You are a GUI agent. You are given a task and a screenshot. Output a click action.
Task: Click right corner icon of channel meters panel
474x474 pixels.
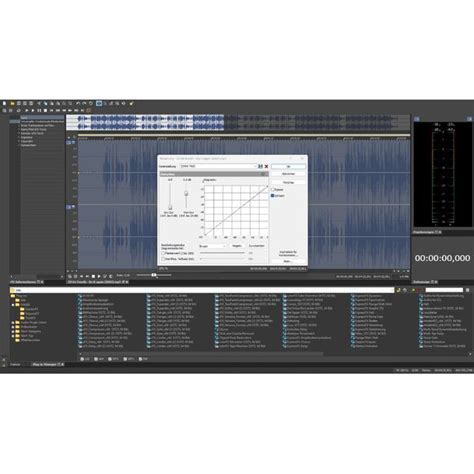click(469, 119)
